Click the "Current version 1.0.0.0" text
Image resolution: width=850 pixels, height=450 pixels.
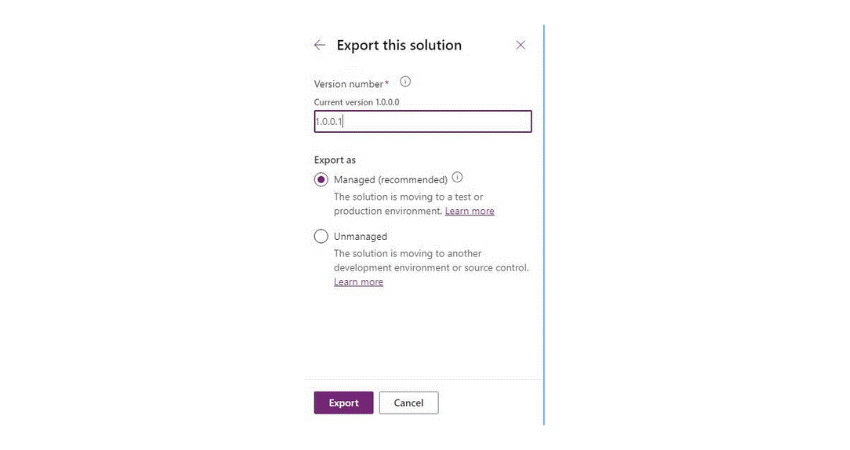[357, 102]
